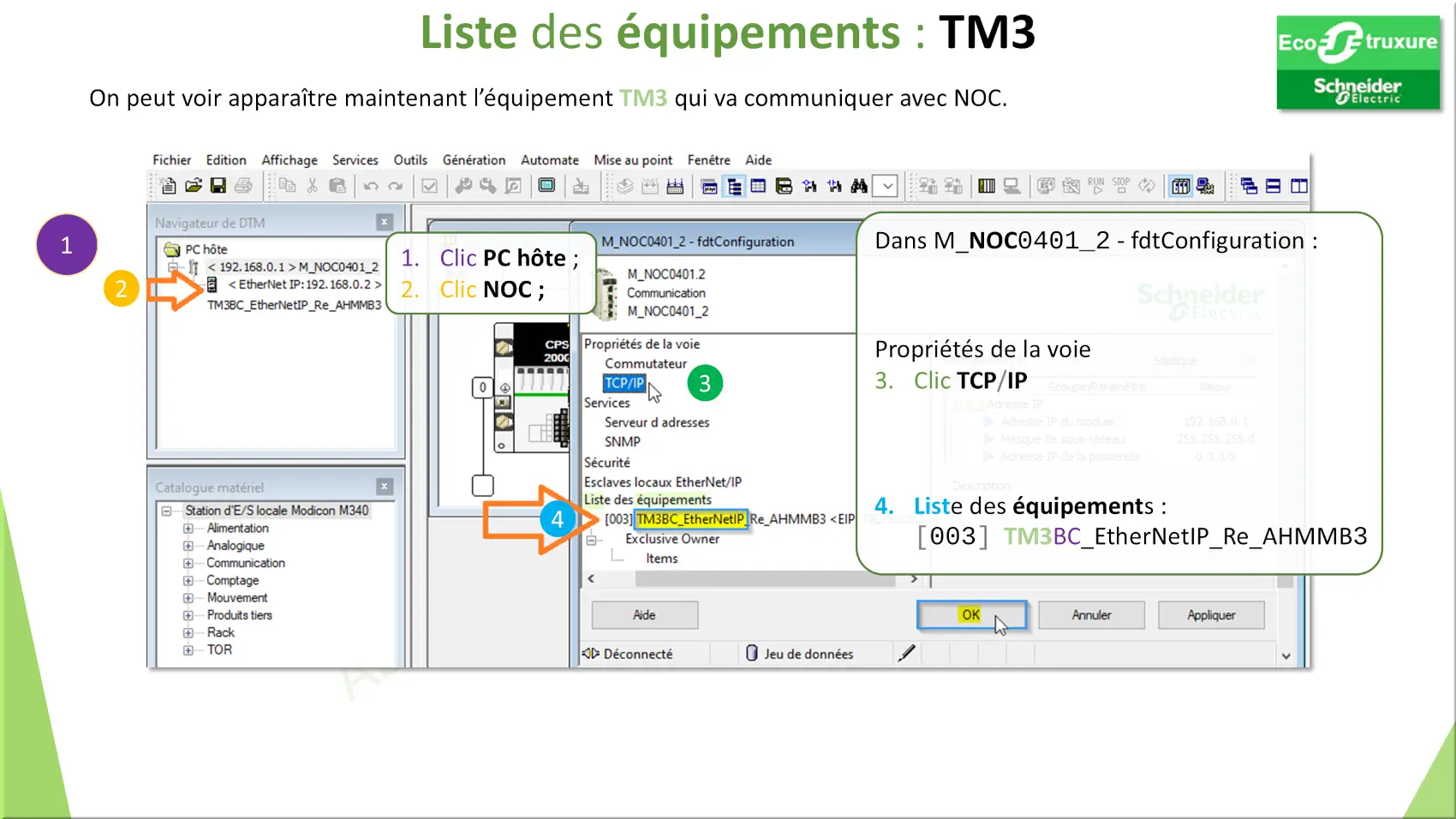
Task: Click the binoculars search icon
Action: click(x=859, y=186)
